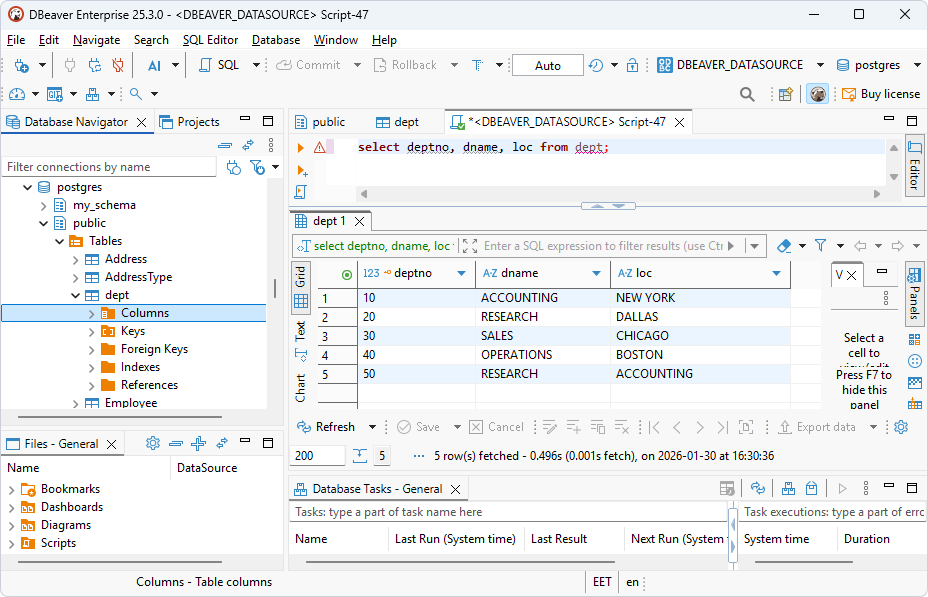Toggle the results filter funnel
Screen dimensions: 928x597
point(821,245)
